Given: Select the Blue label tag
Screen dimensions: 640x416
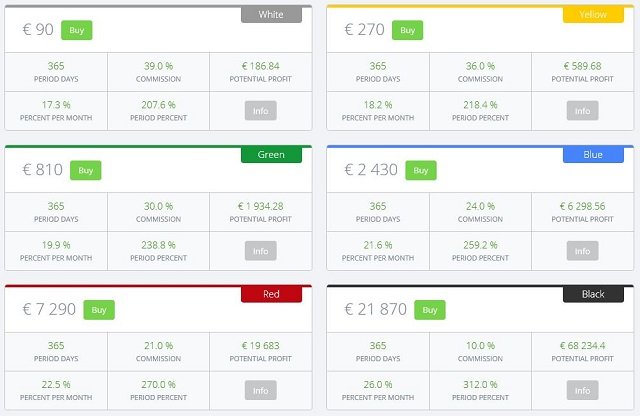Looking at the screenshot, I should click(x=593, y=155).
